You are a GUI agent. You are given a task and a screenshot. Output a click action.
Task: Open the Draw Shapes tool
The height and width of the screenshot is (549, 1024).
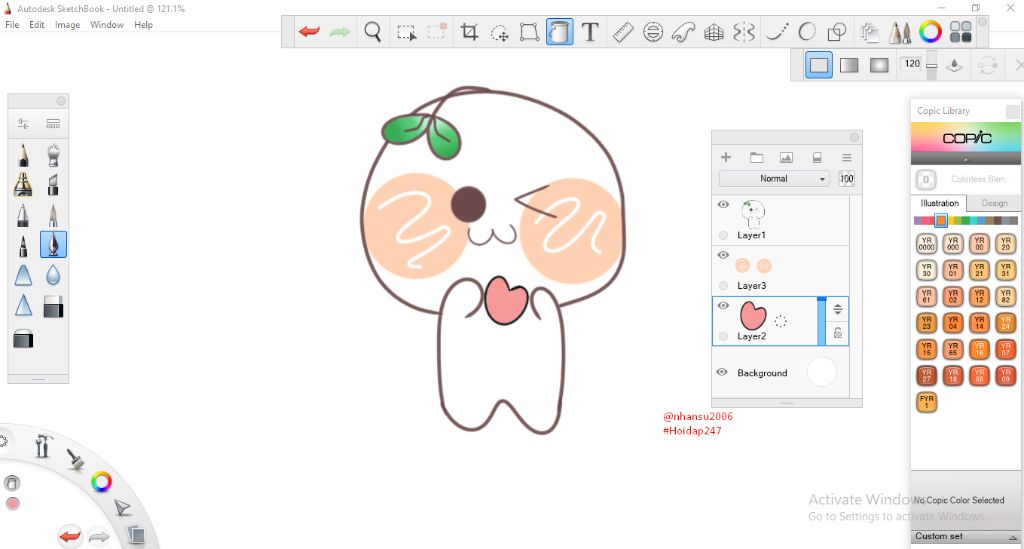[837, 31]
